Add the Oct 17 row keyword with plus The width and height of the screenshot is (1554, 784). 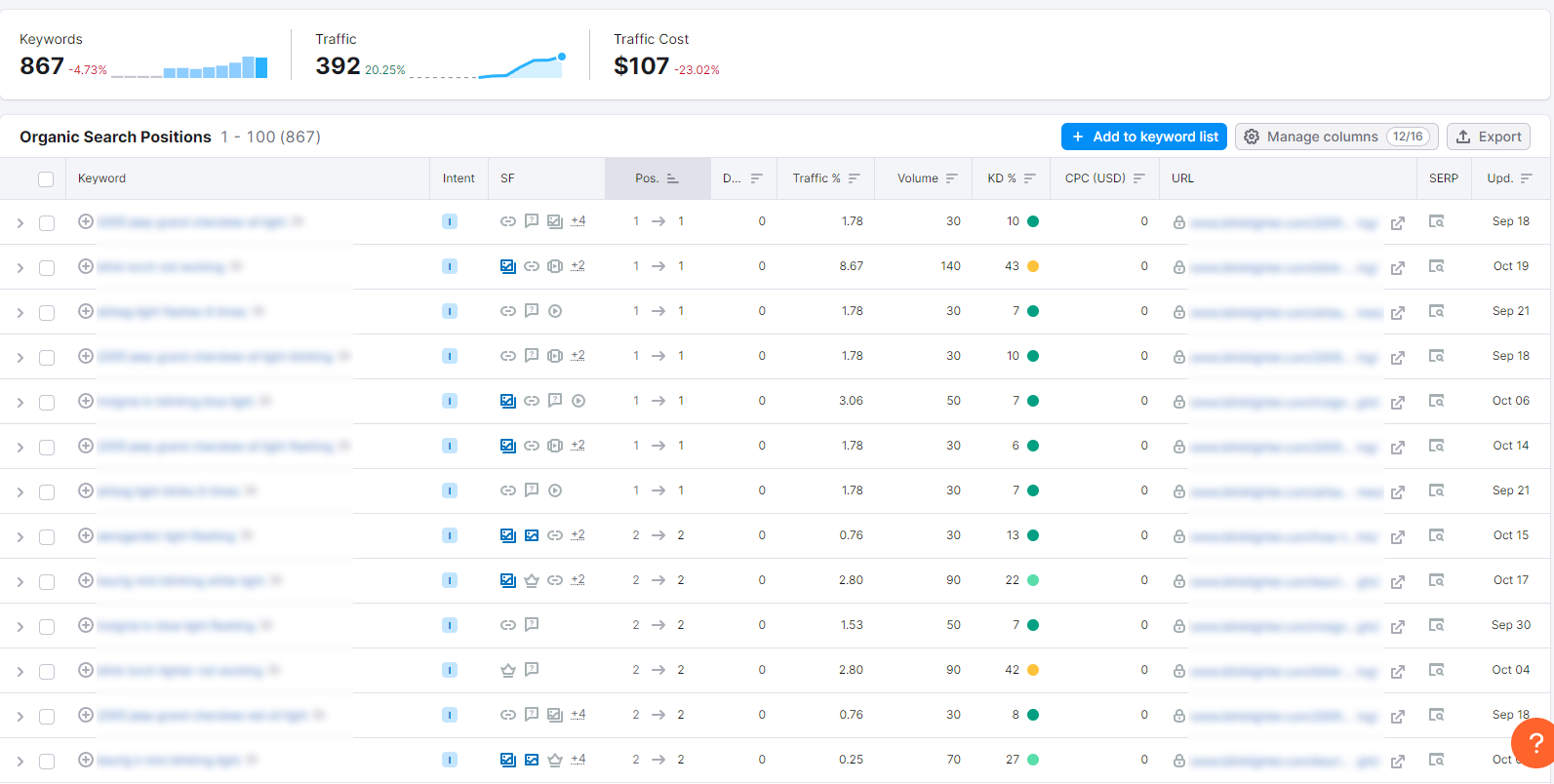point(86,580)
